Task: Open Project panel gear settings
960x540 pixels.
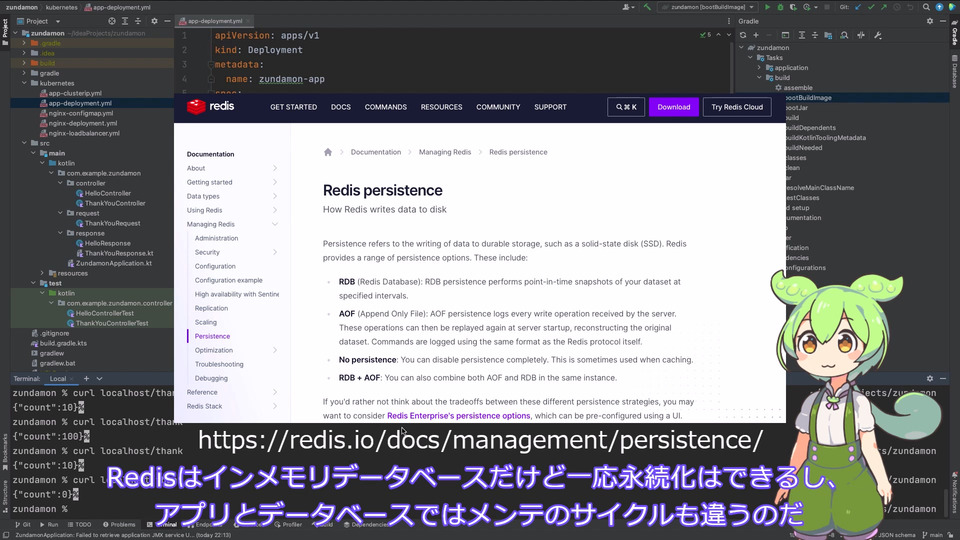Action: point(154,21)
